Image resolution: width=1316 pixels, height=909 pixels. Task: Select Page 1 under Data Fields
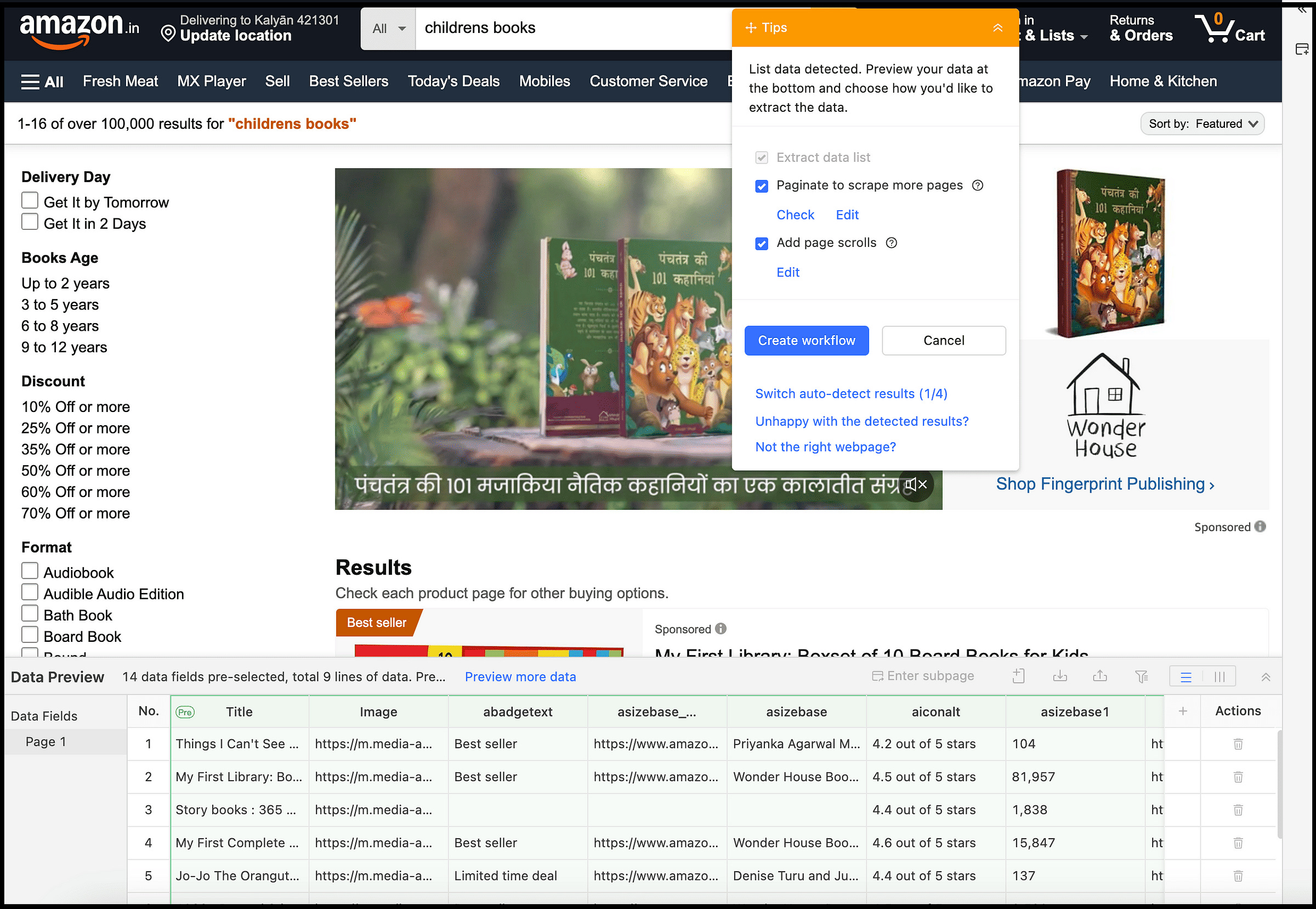click(x=46, y=742)
